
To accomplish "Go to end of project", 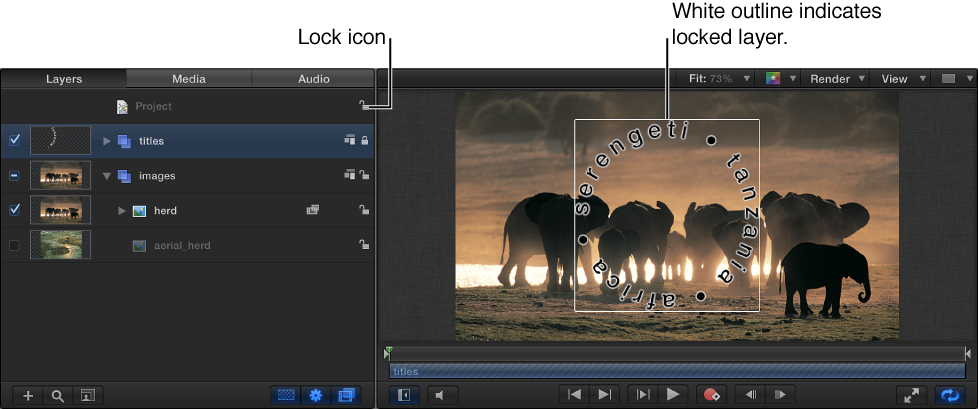I will tap(604, 394).
